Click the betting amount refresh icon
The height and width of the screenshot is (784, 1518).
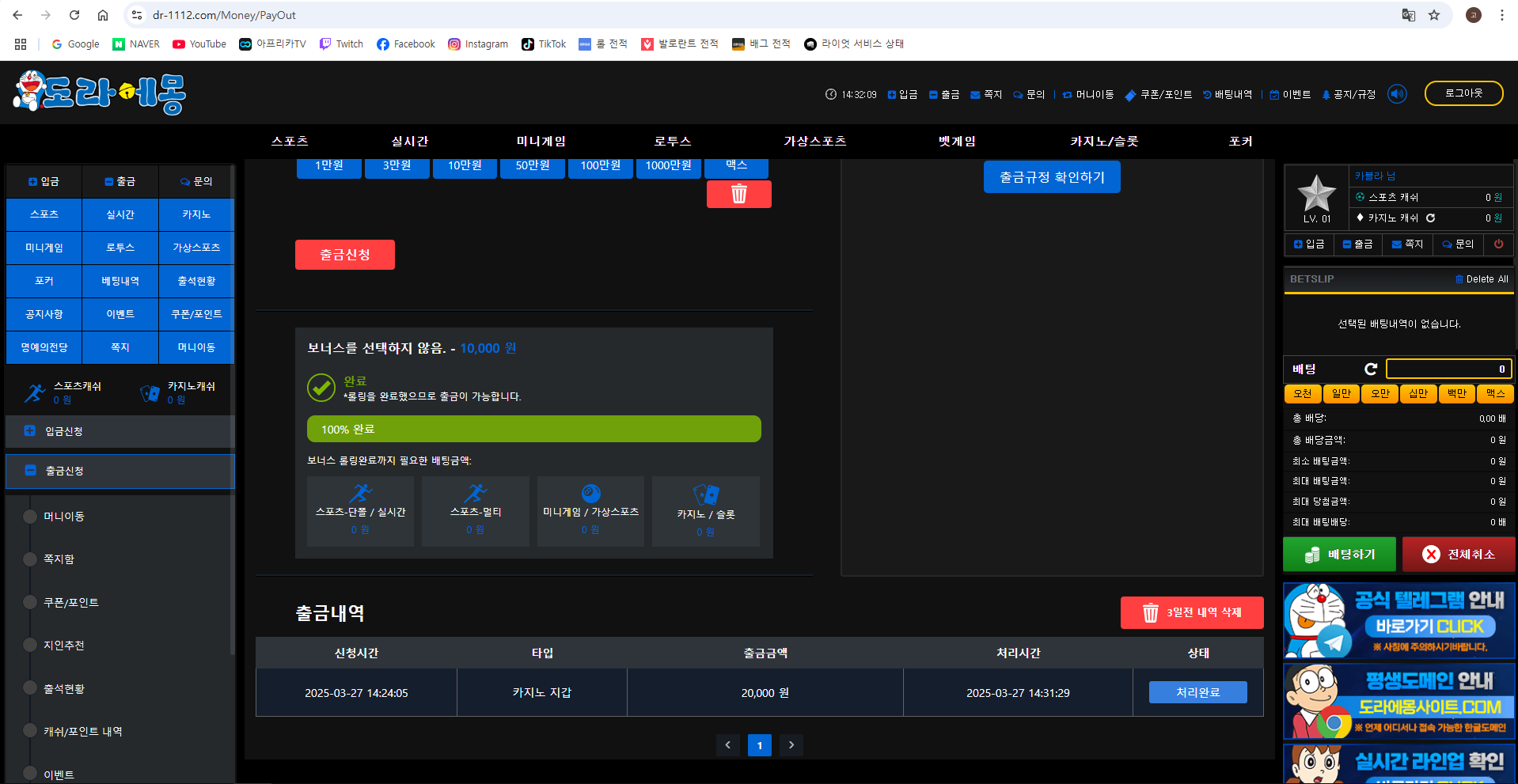(x=1371, y=369)
